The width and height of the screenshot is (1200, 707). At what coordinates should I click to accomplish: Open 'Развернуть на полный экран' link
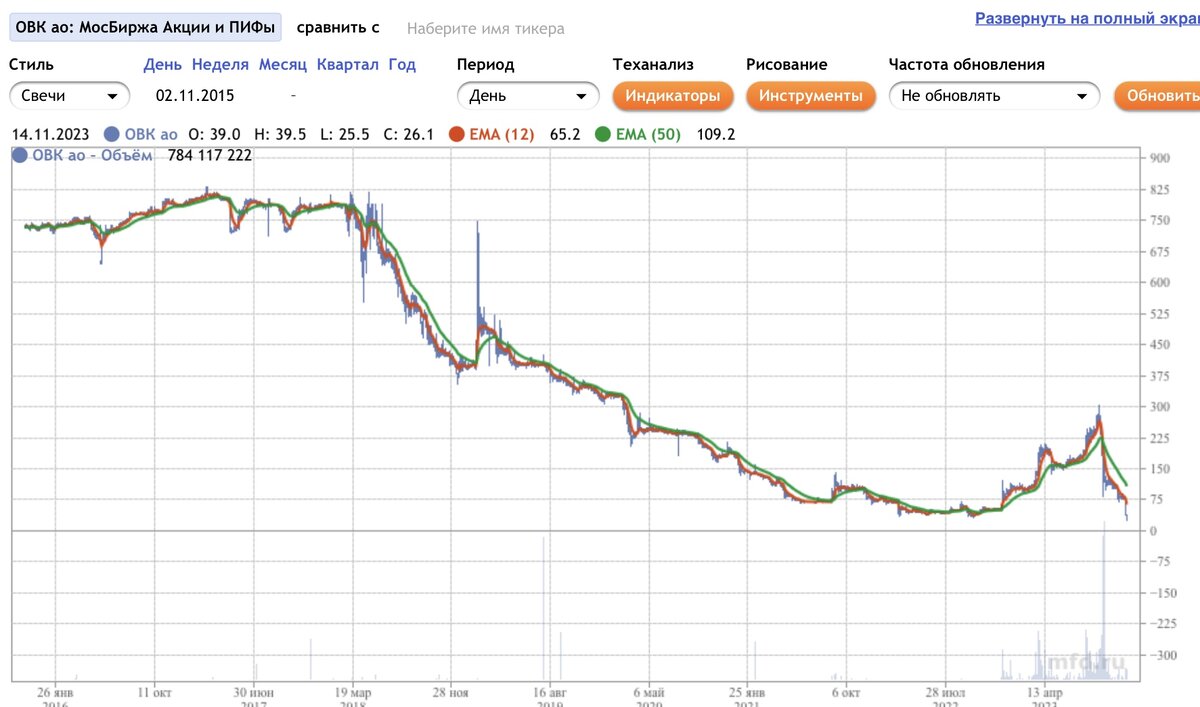[x=1087, y=18]
